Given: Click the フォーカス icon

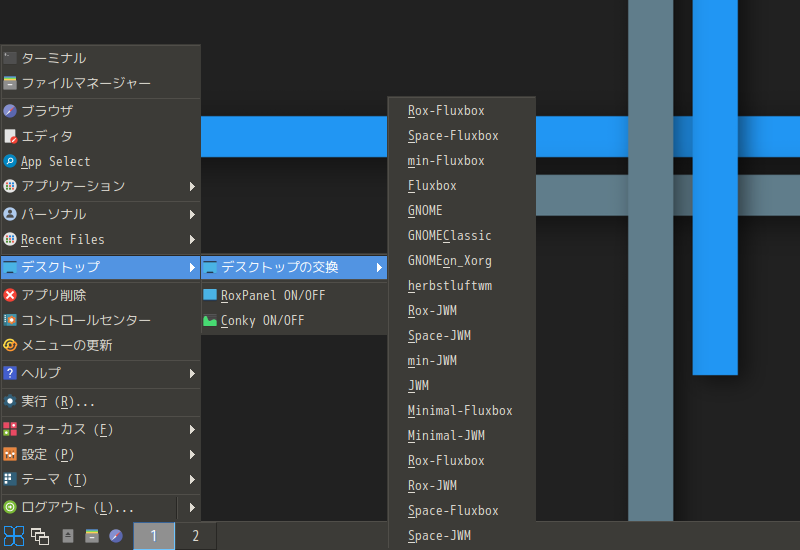Looking at the screenshot, I should point(10,429).
